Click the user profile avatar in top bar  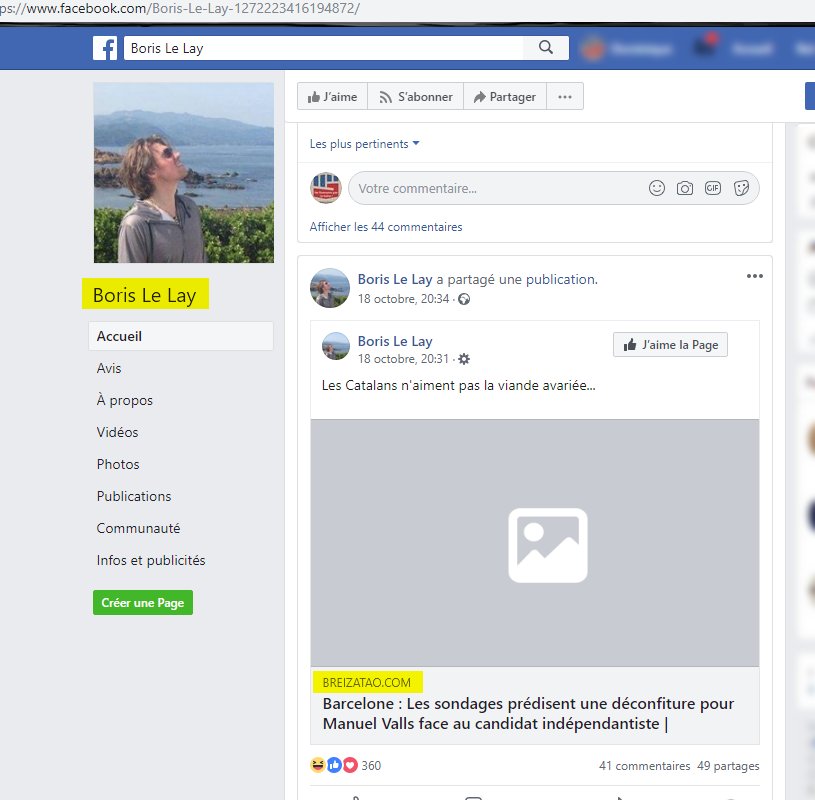(x=594, y=48)
